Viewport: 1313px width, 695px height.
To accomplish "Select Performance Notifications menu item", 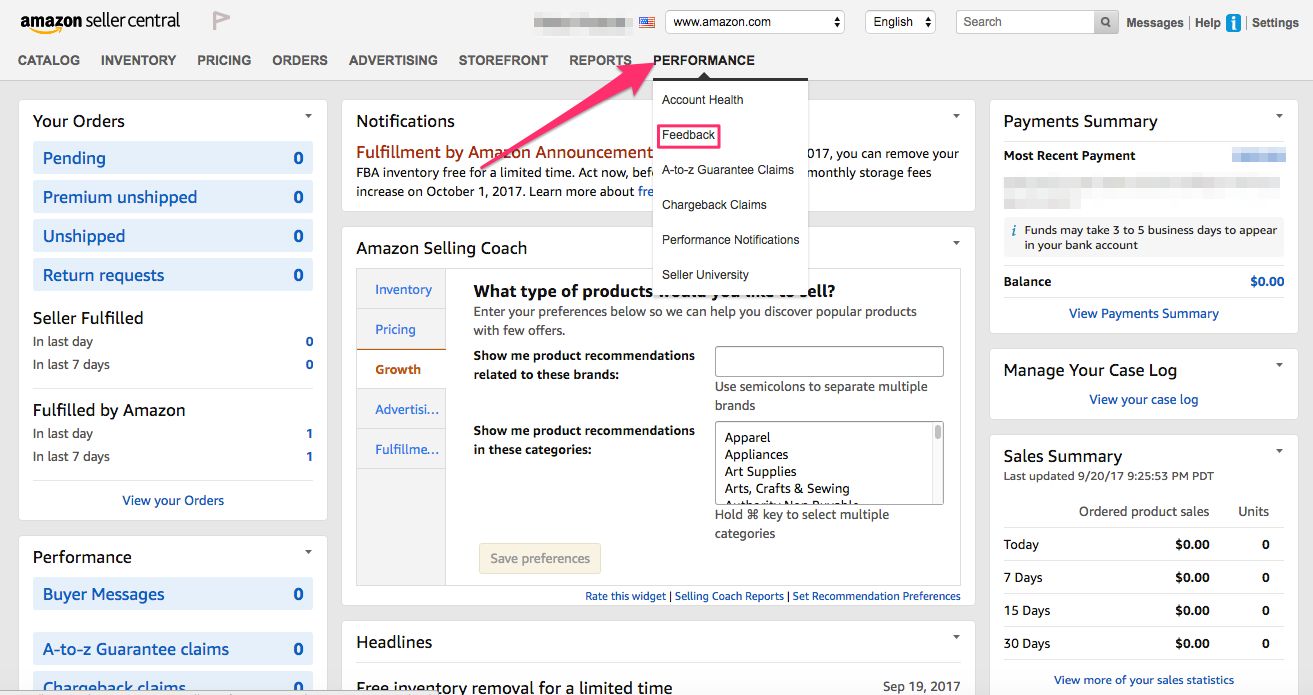I will point(731,240).
